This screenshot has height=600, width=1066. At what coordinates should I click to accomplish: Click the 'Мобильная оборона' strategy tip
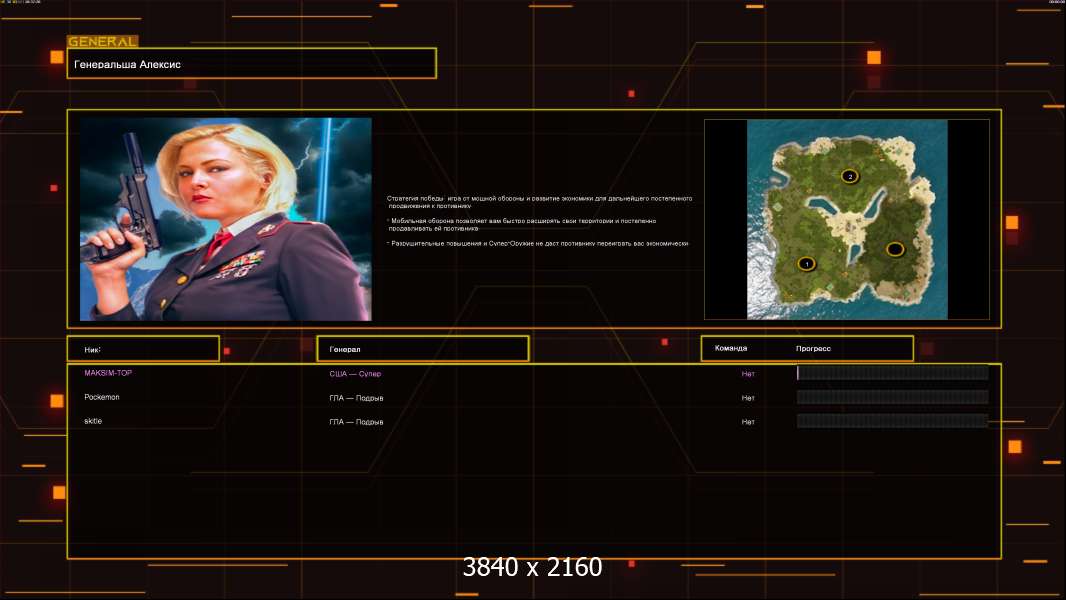point(522,224)
